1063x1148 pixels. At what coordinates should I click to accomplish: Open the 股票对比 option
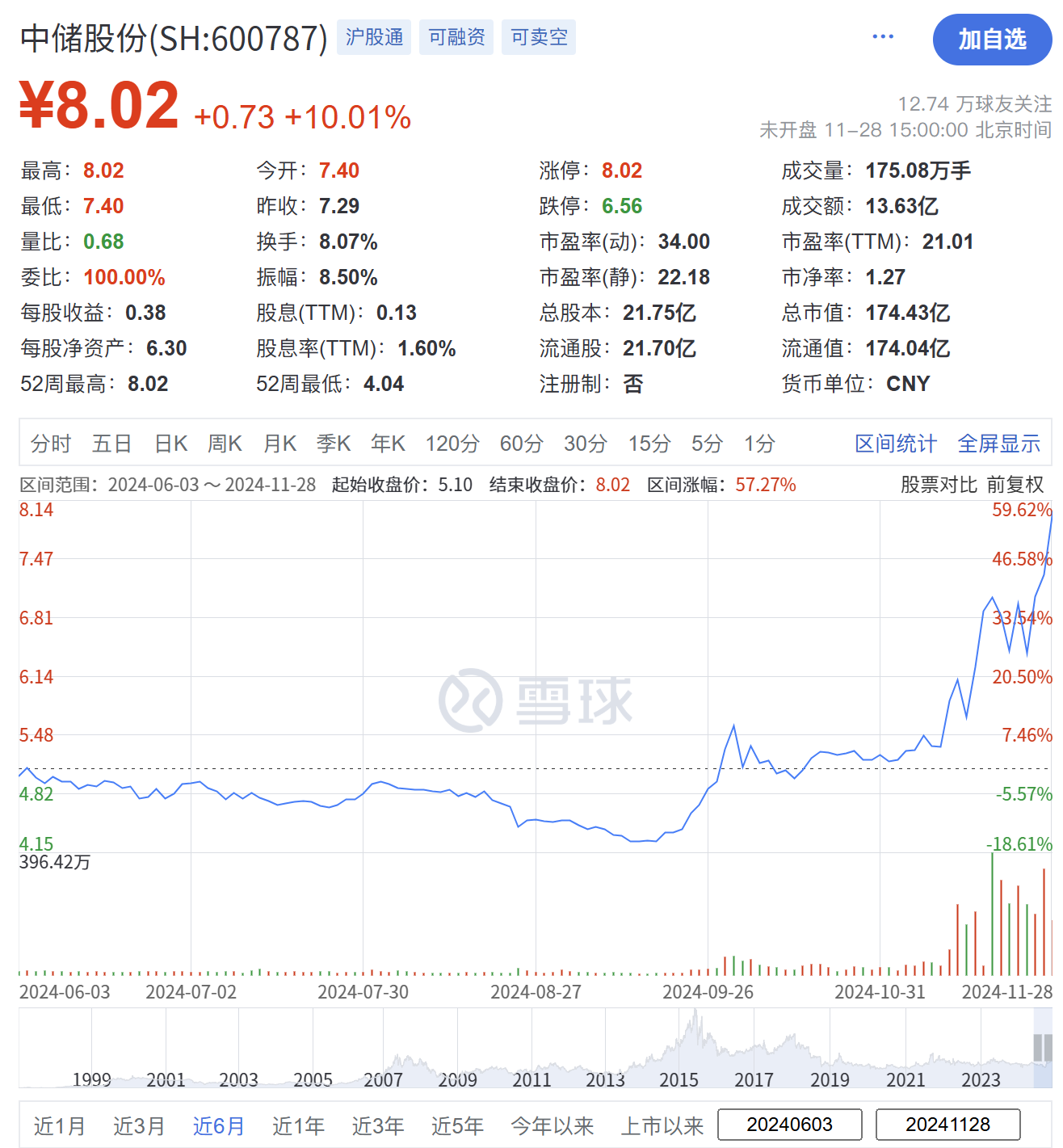pos(939,485)
